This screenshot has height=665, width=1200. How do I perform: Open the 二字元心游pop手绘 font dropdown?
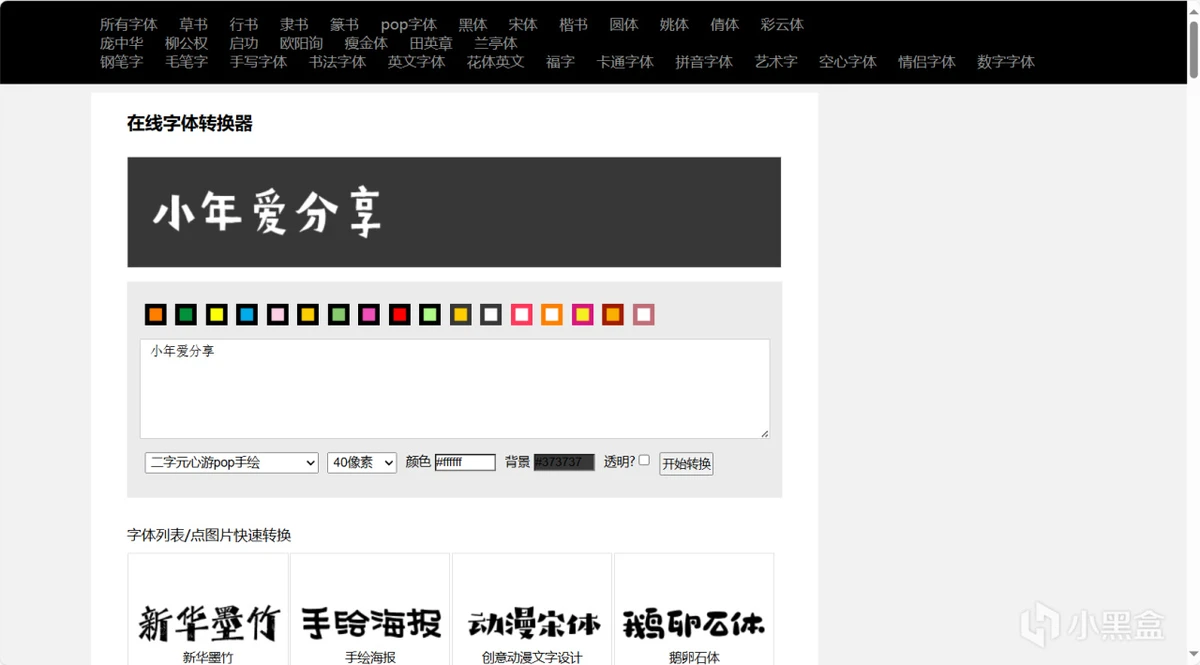[x=231, y=463]
